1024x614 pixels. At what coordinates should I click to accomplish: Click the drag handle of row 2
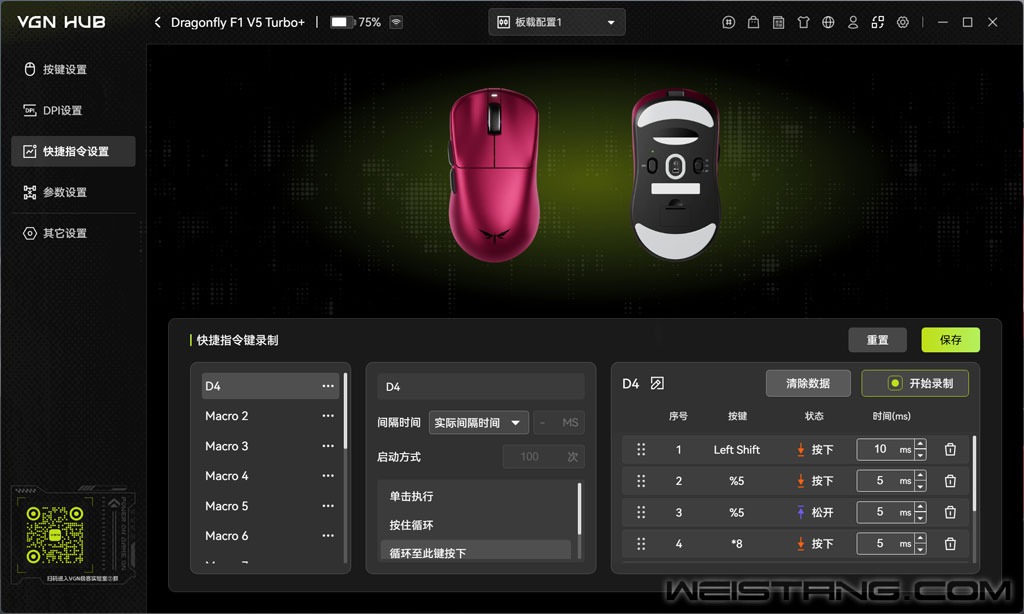641,481
